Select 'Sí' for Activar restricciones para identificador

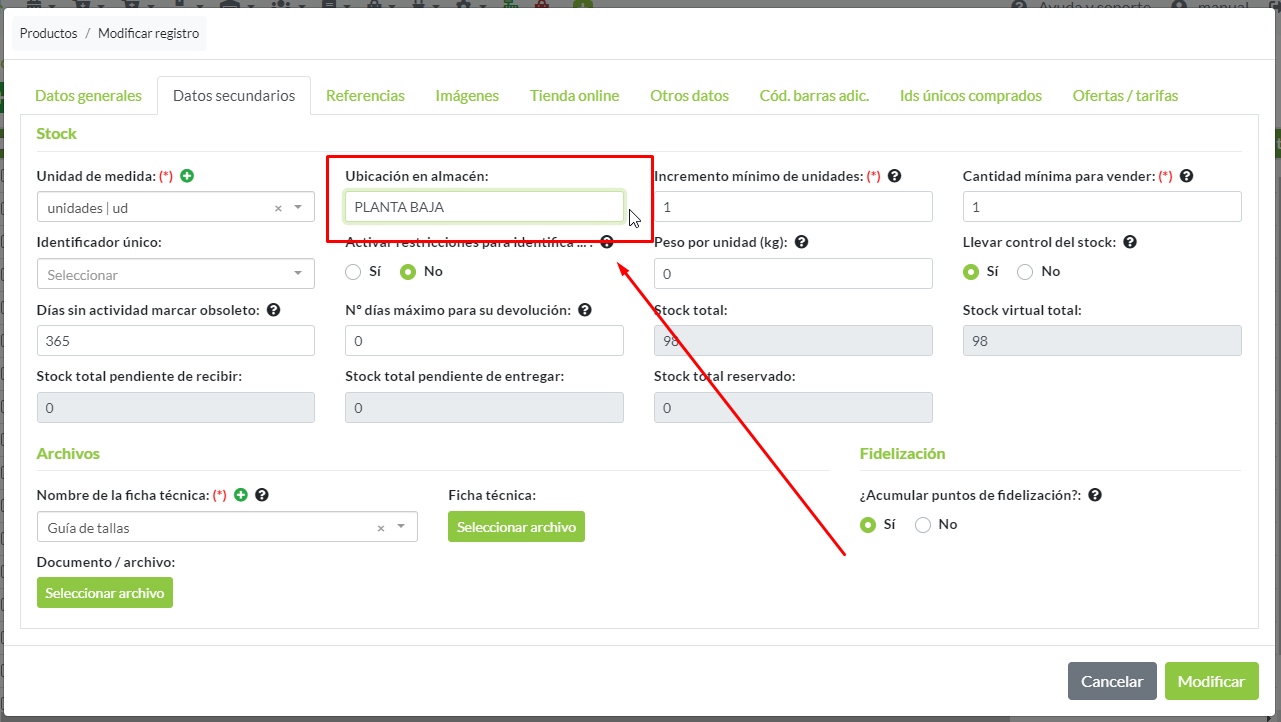pyautogui.click(x=353, y=271)
